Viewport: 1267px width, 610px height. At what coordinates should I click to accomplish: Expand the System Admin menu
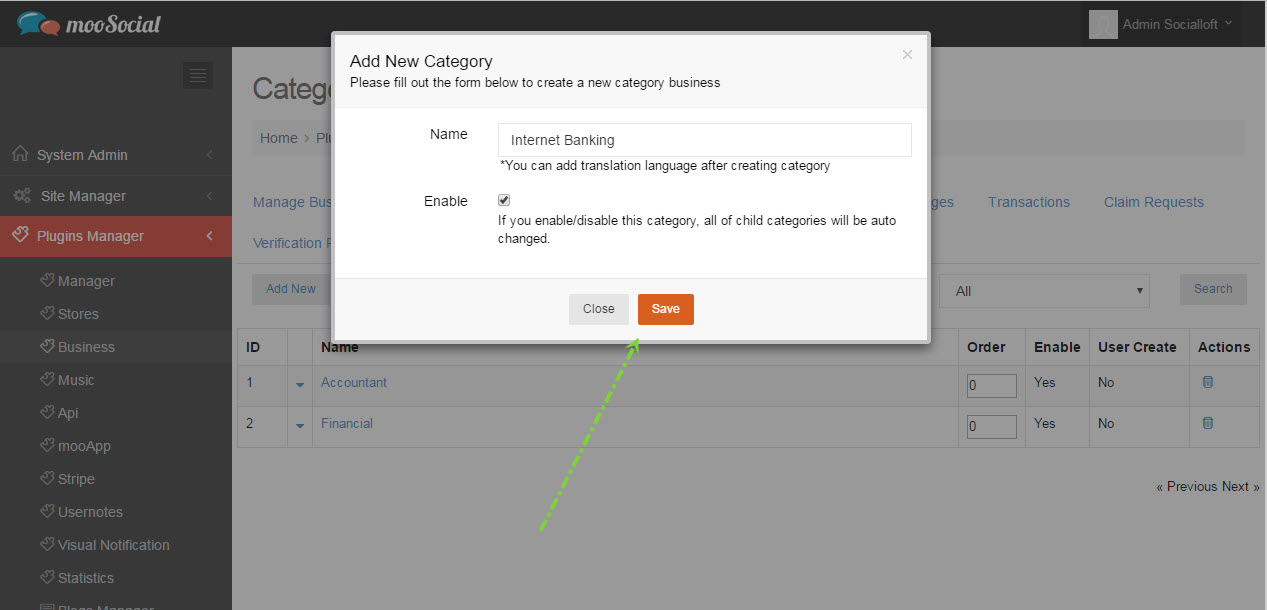pyautogui.click(x=116, y=155)
